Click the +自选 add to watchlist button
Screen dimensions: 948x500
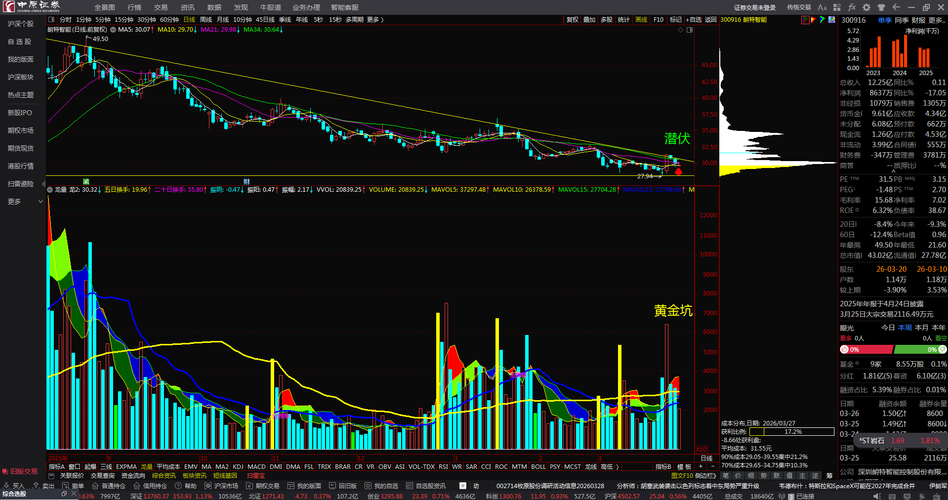[x=694, y=20]
